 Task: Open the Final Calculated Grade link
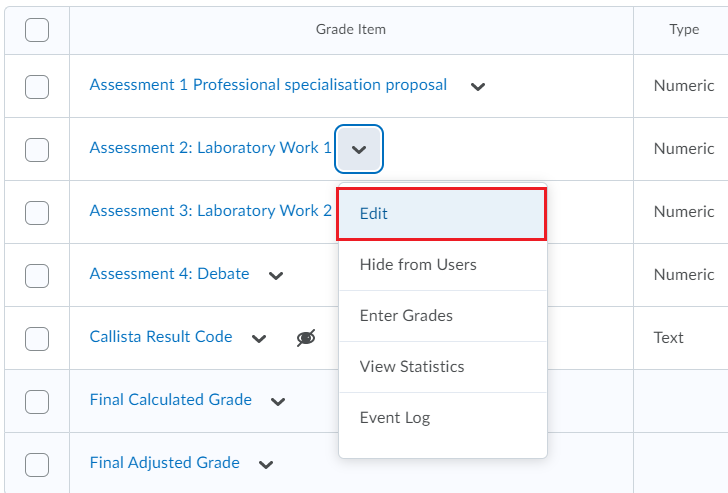pyautogui.click(x=171, y=400)
